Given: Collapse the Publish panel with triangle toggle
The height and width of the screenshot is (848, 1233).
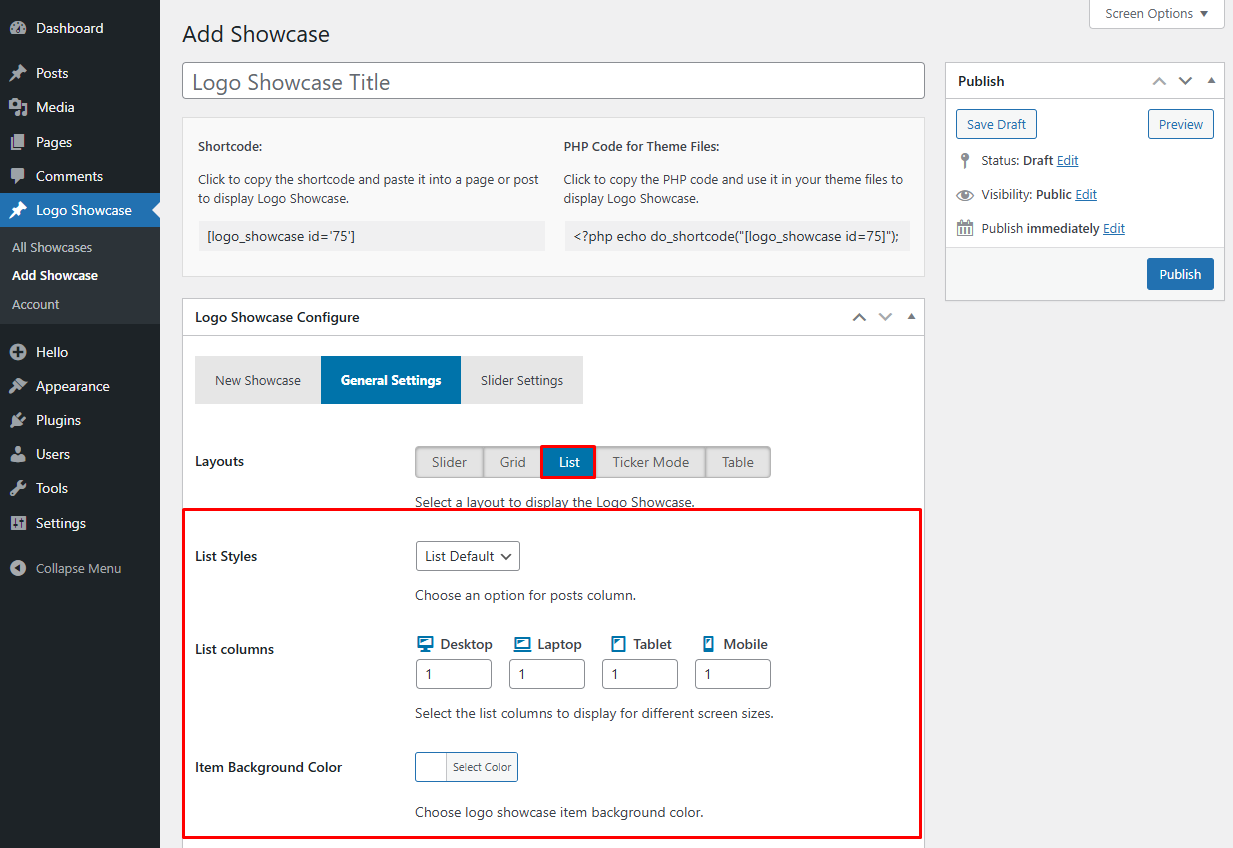Looking at the screenshot, I should click(x=1211, y=81).
